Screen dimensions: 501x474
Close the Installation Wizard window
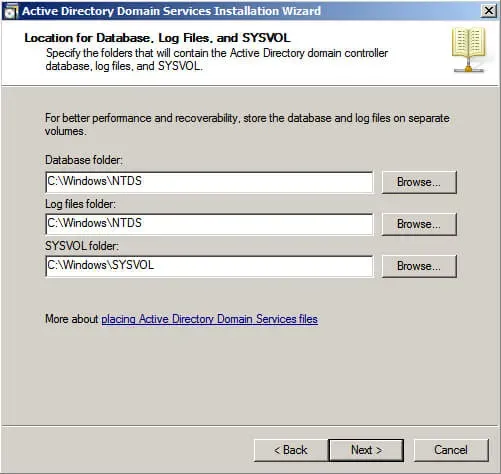pyautogui.click(x=488, y=11)
